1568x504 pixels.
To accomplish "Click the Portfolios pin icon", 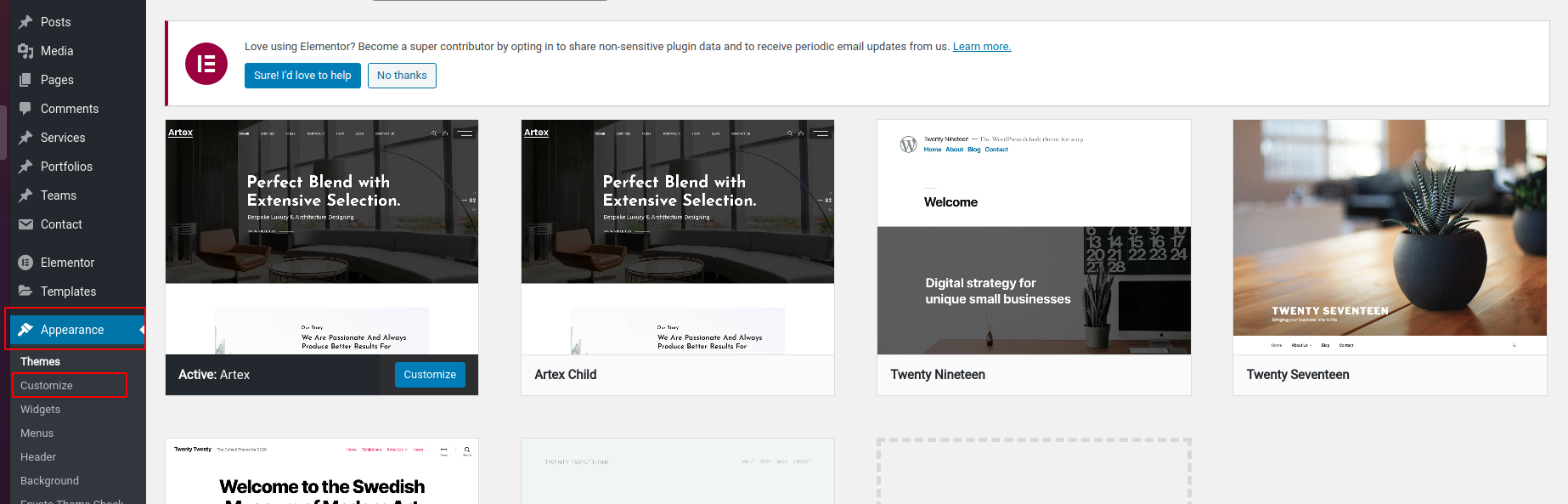I will pos(25,167).
